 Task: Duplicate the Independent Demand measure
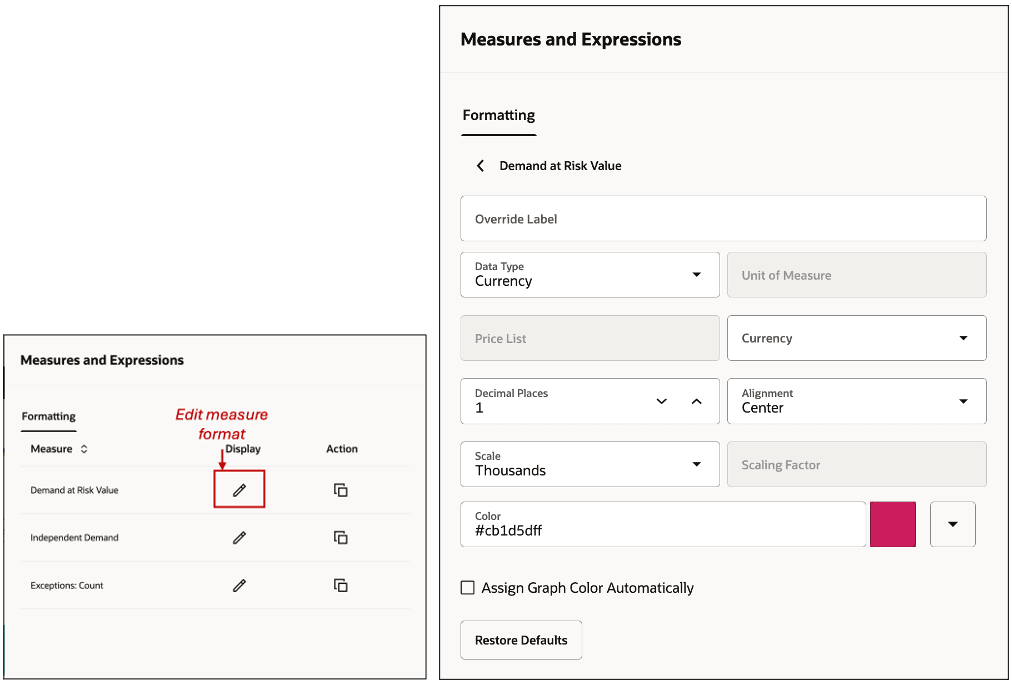pyautogui.click(x=341, y=538)
